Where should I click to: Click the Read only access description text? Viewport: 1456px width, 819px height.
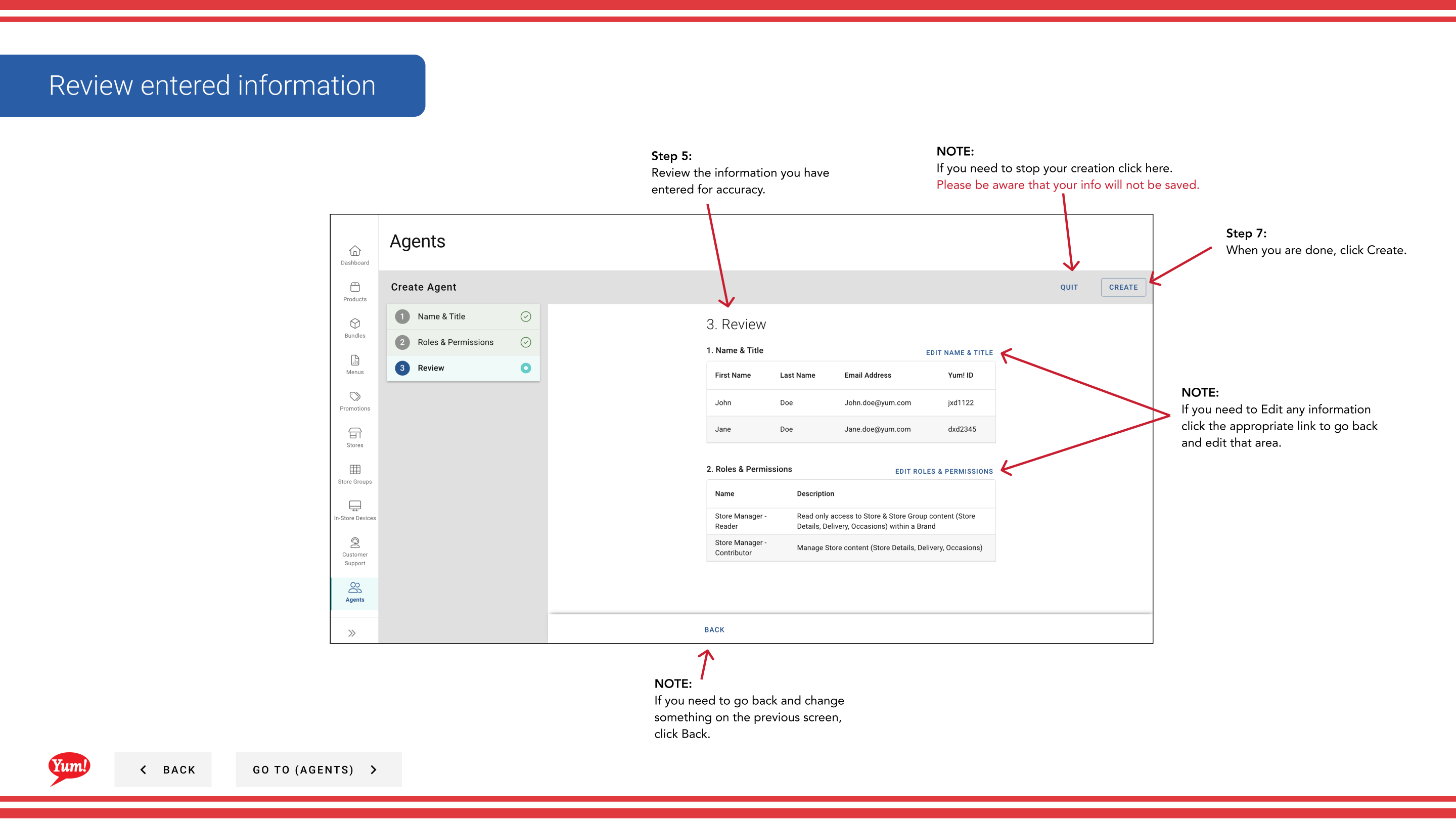(886, 521)
